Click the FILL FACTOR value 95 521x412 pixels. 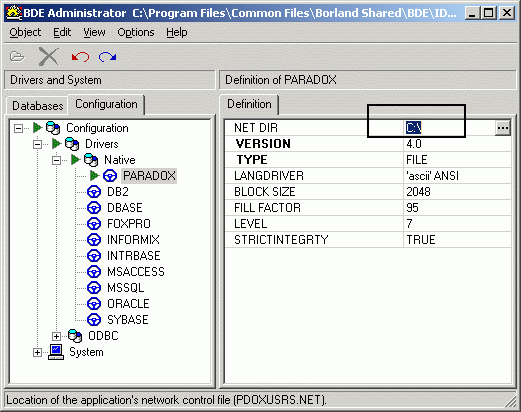coord(412,208)
